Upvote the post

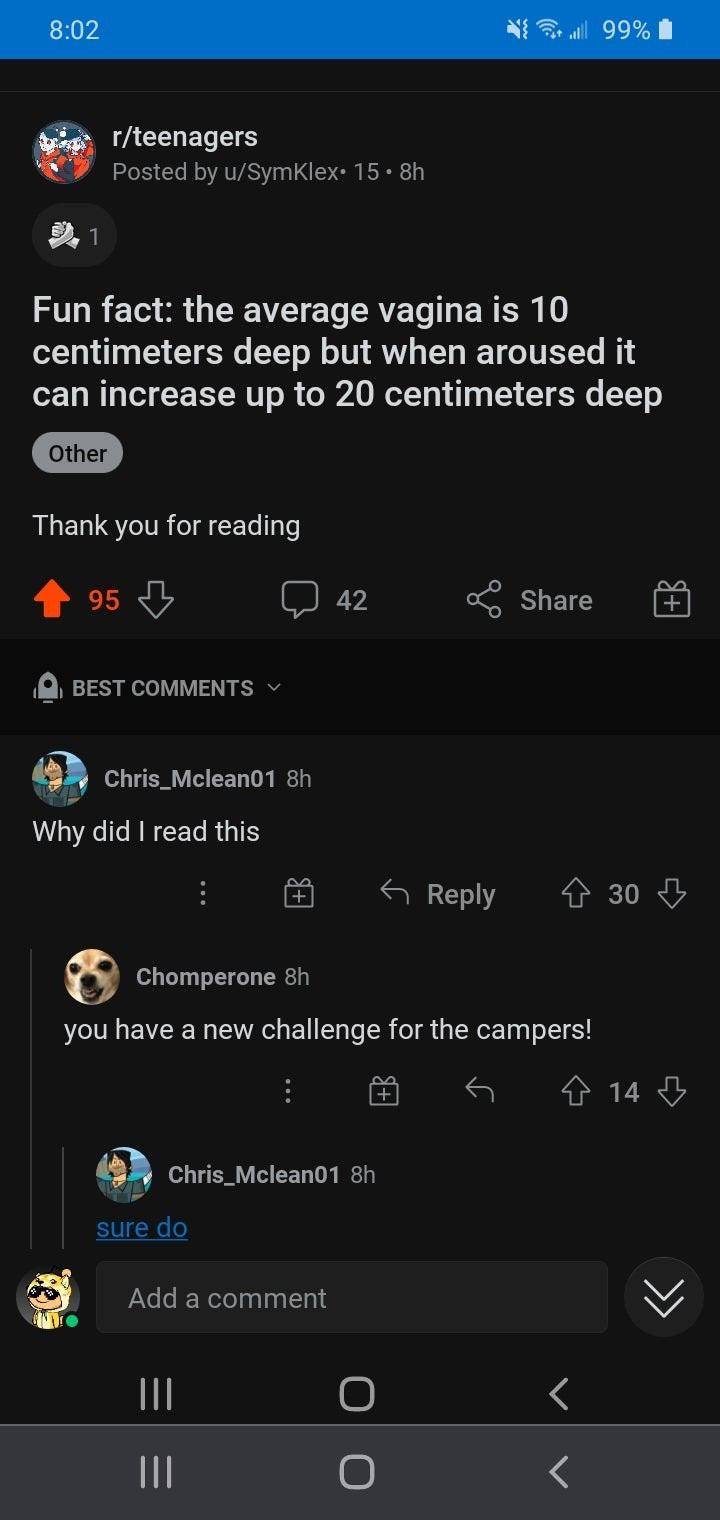(x=53, y=600)
